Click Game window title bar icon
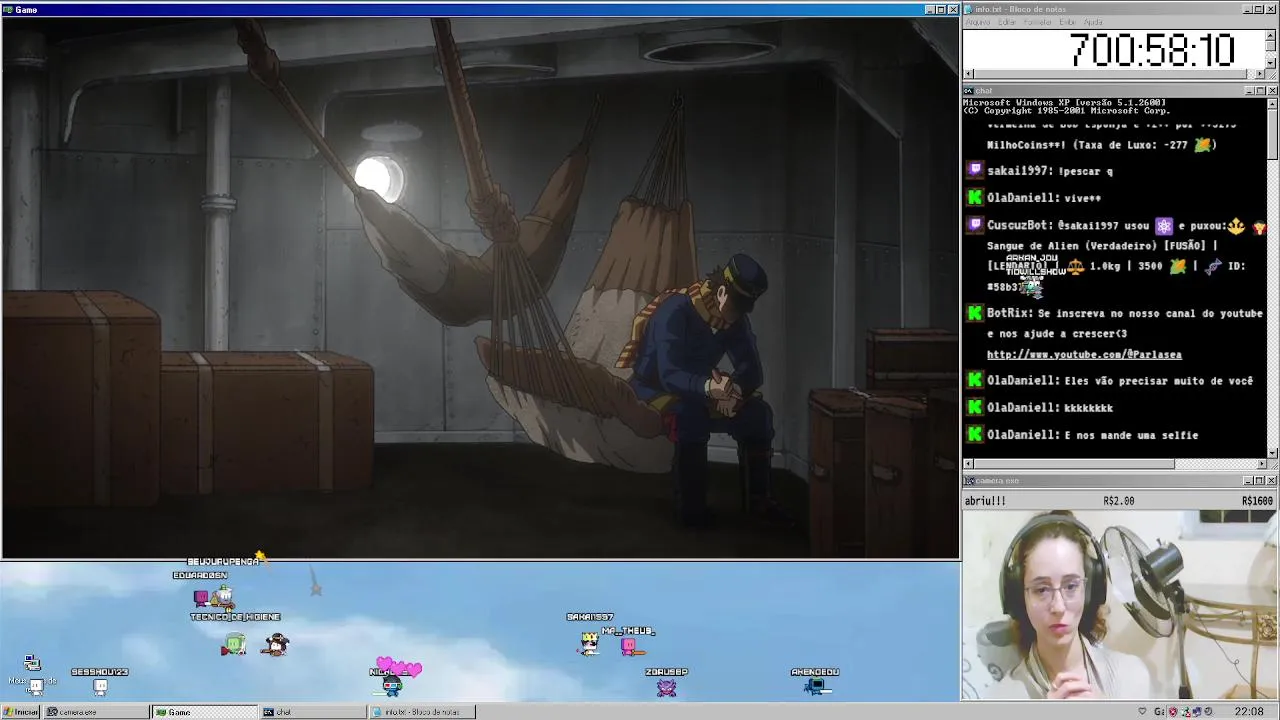 click(x=7, y=9)
